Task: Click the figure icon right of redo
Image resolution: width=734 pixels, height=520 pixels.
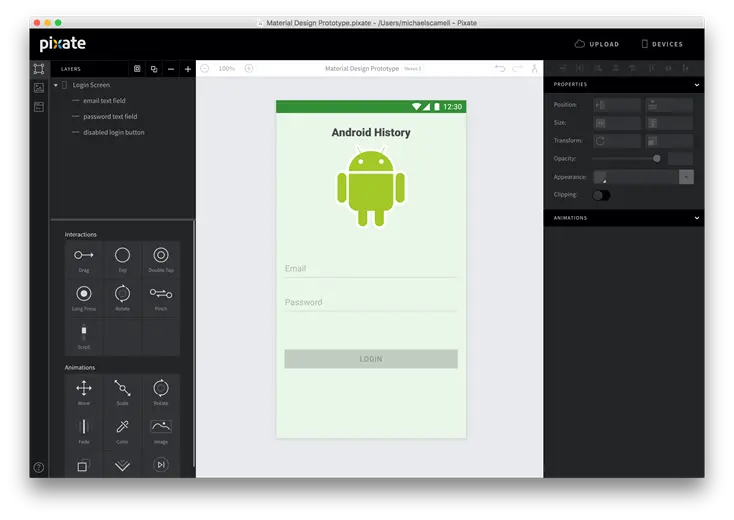Action: (x=535, y=69)
